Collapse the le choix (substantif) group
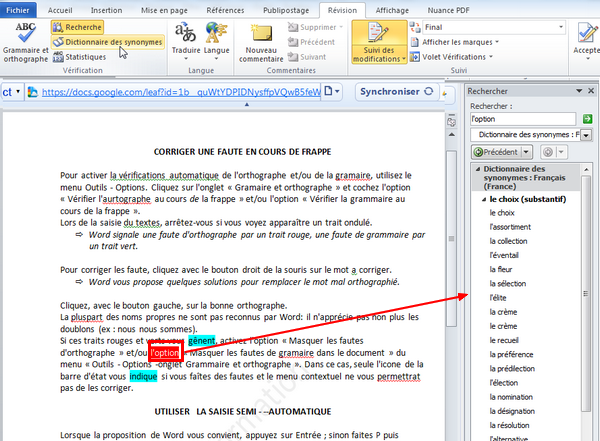Viewport: 600px width, 441px height. point(484,199)
